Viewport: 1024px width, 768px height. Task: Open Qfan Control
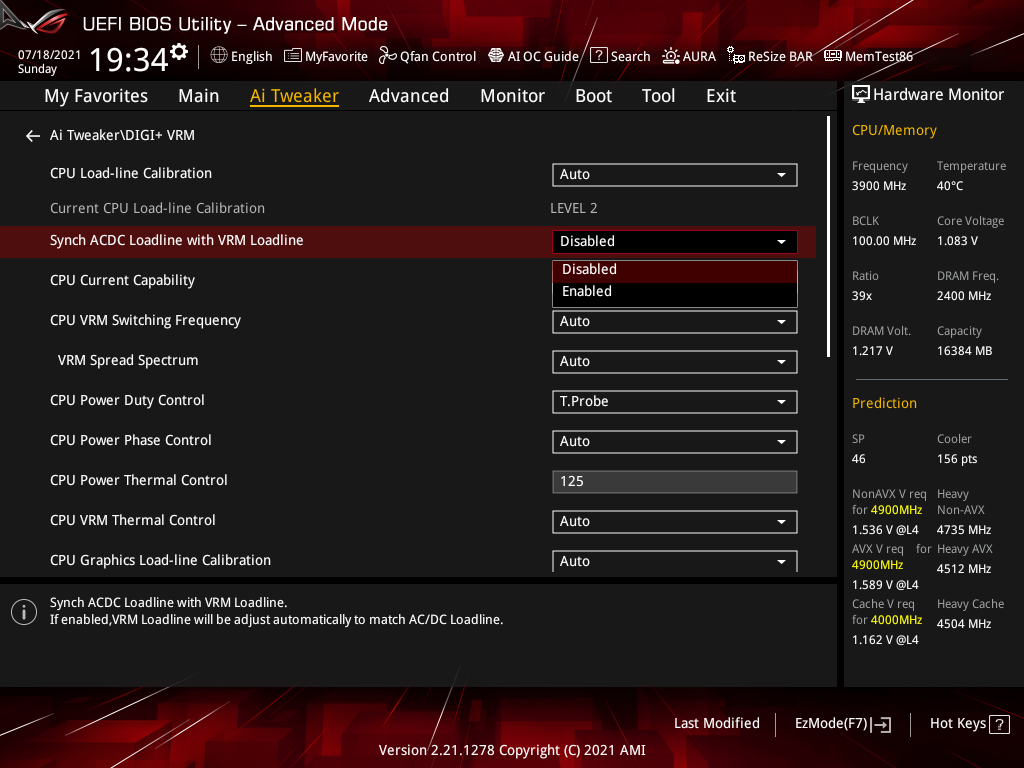tap(427, 56)
